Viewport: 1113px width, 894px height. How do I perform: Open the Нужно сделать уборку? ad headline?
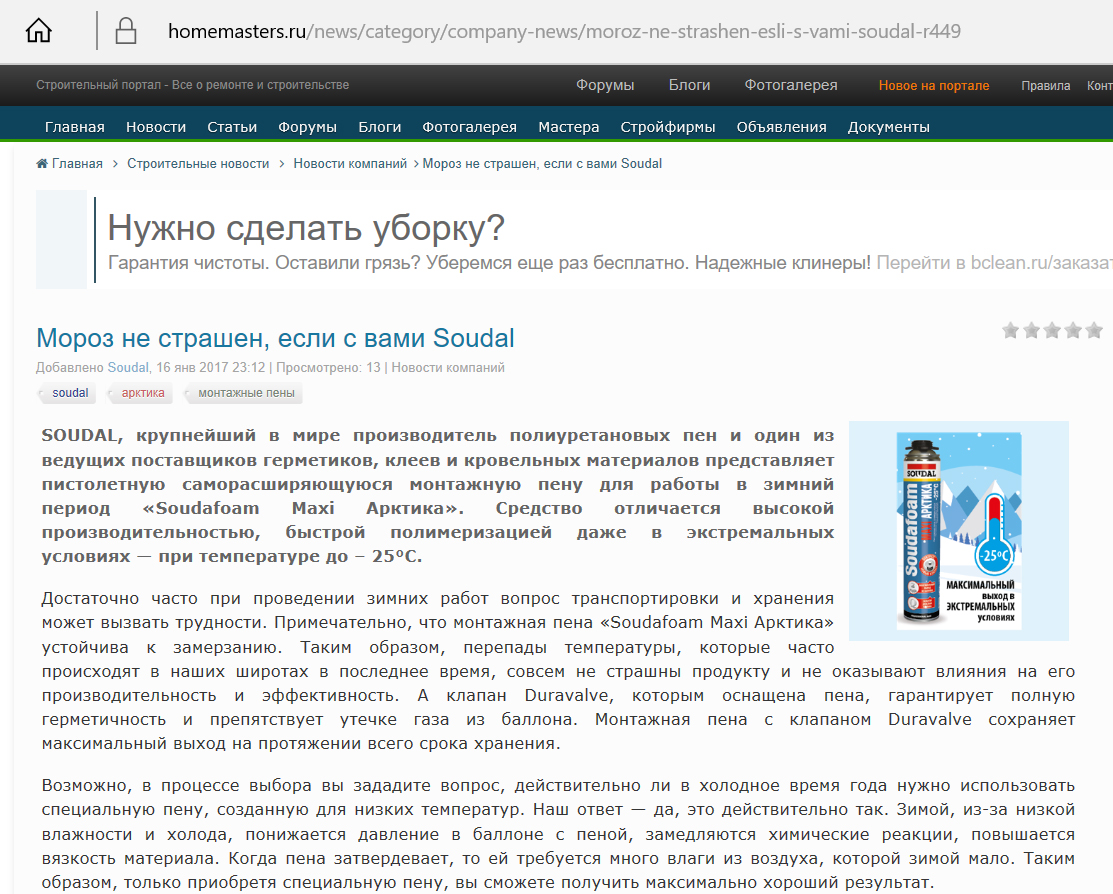pos(306,228)
